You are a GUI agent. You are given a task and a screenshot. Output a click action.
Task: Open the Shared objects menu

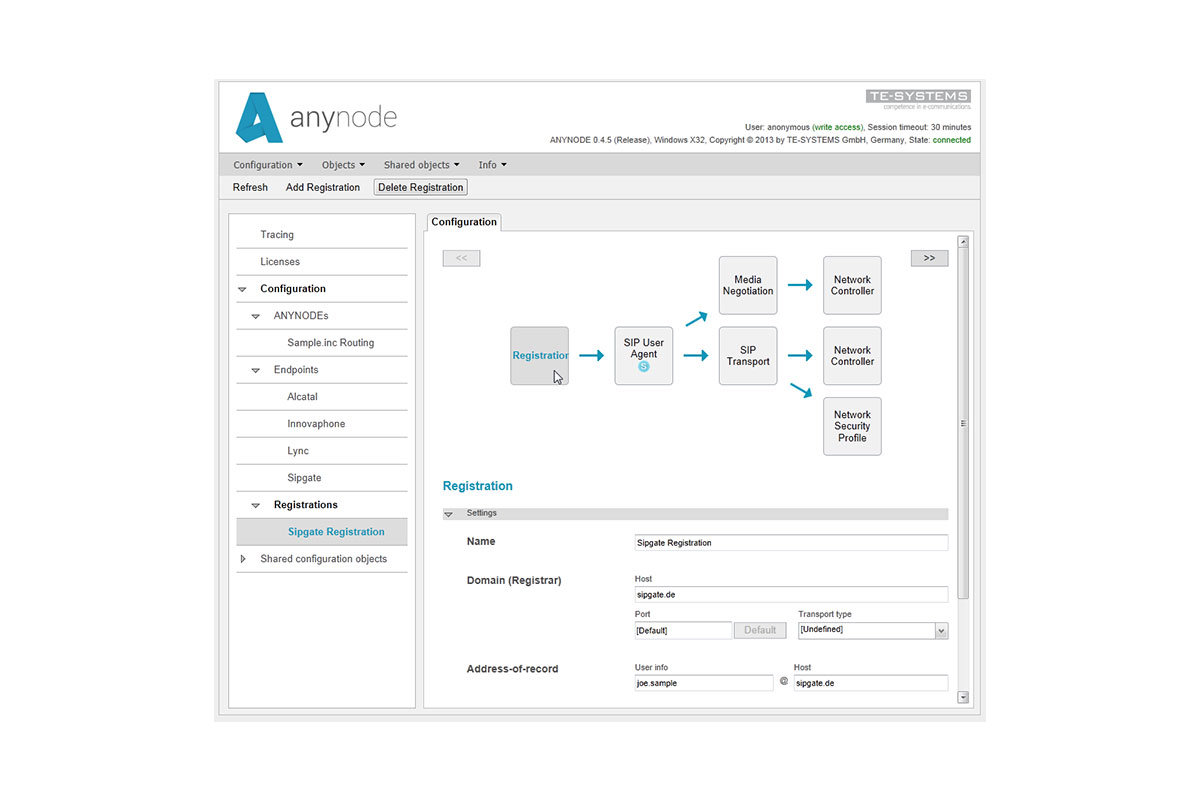[x=422, y=165]
